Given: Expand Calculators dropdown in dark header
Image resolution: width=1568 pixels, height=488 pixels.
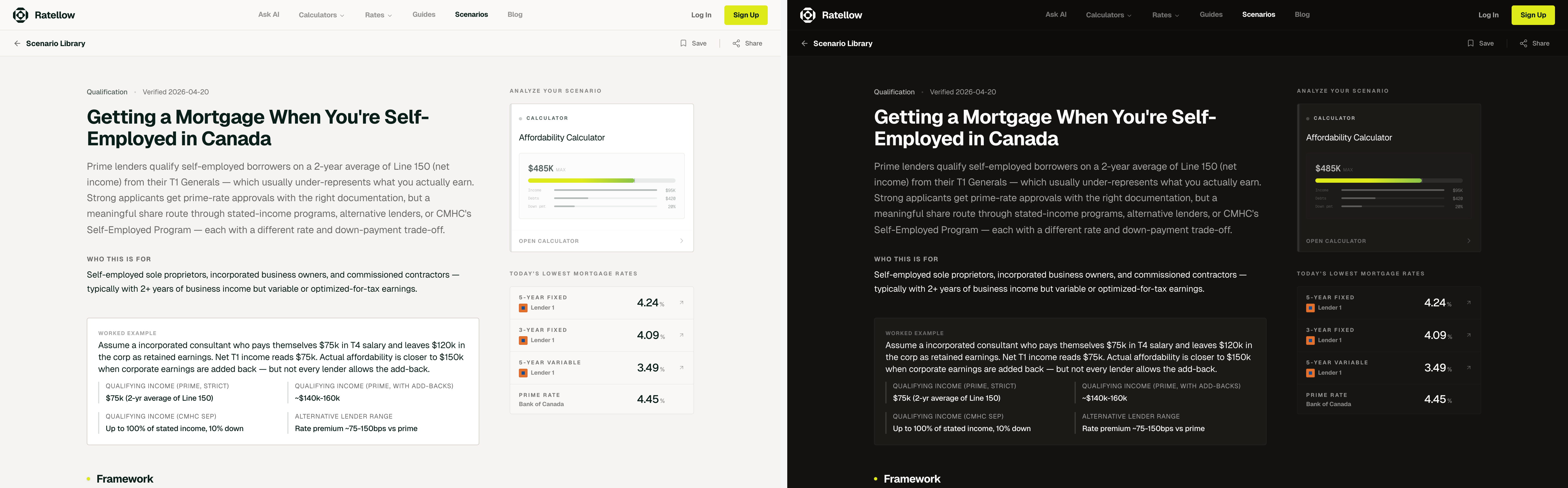Looking at the screenshot, I should [x=1108, y=15].
